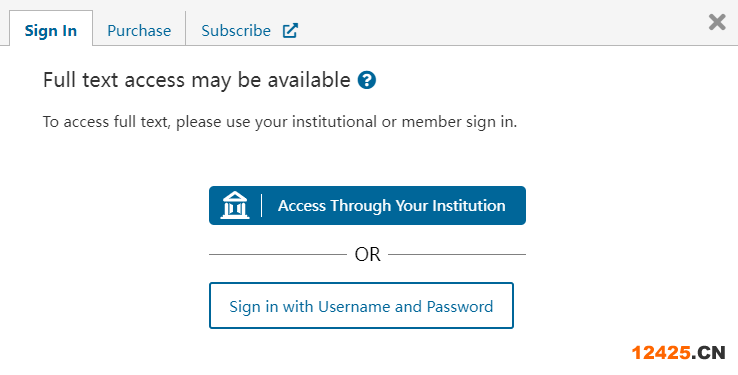Viewport: 738px width, 375px height.
Task: Close the dialog with the X icon
Action: pyautogui.click(x=717, y=22)
